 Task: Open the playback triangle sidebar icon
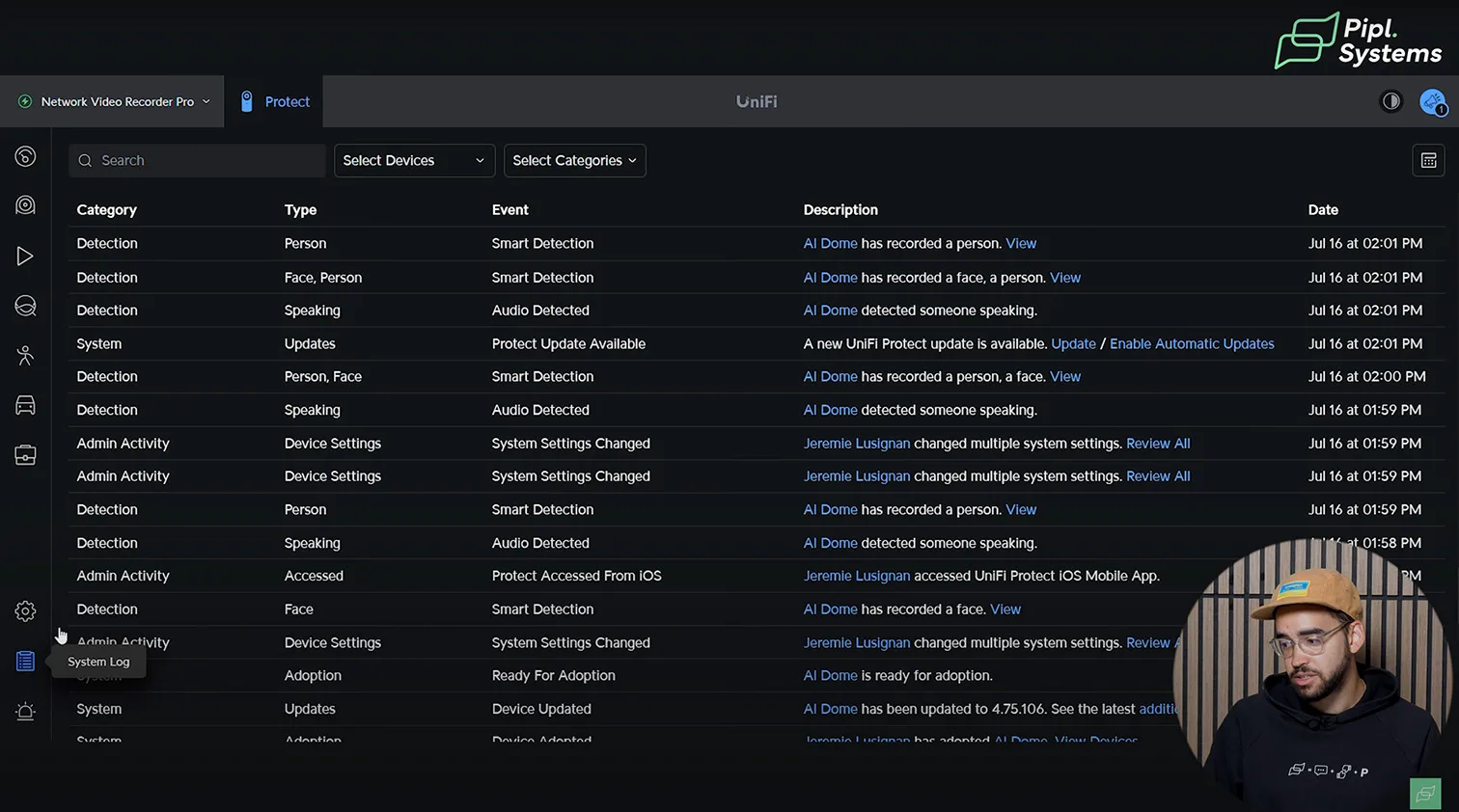pyautogui.click(x=25, y=256)
